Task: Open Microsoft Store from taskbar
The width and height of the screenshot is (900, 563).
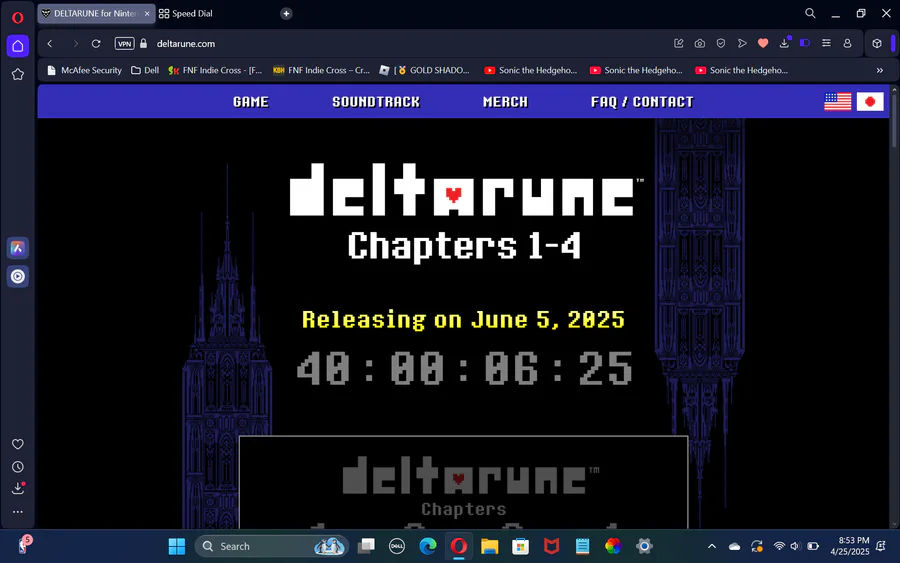Action: click(521, 546)
